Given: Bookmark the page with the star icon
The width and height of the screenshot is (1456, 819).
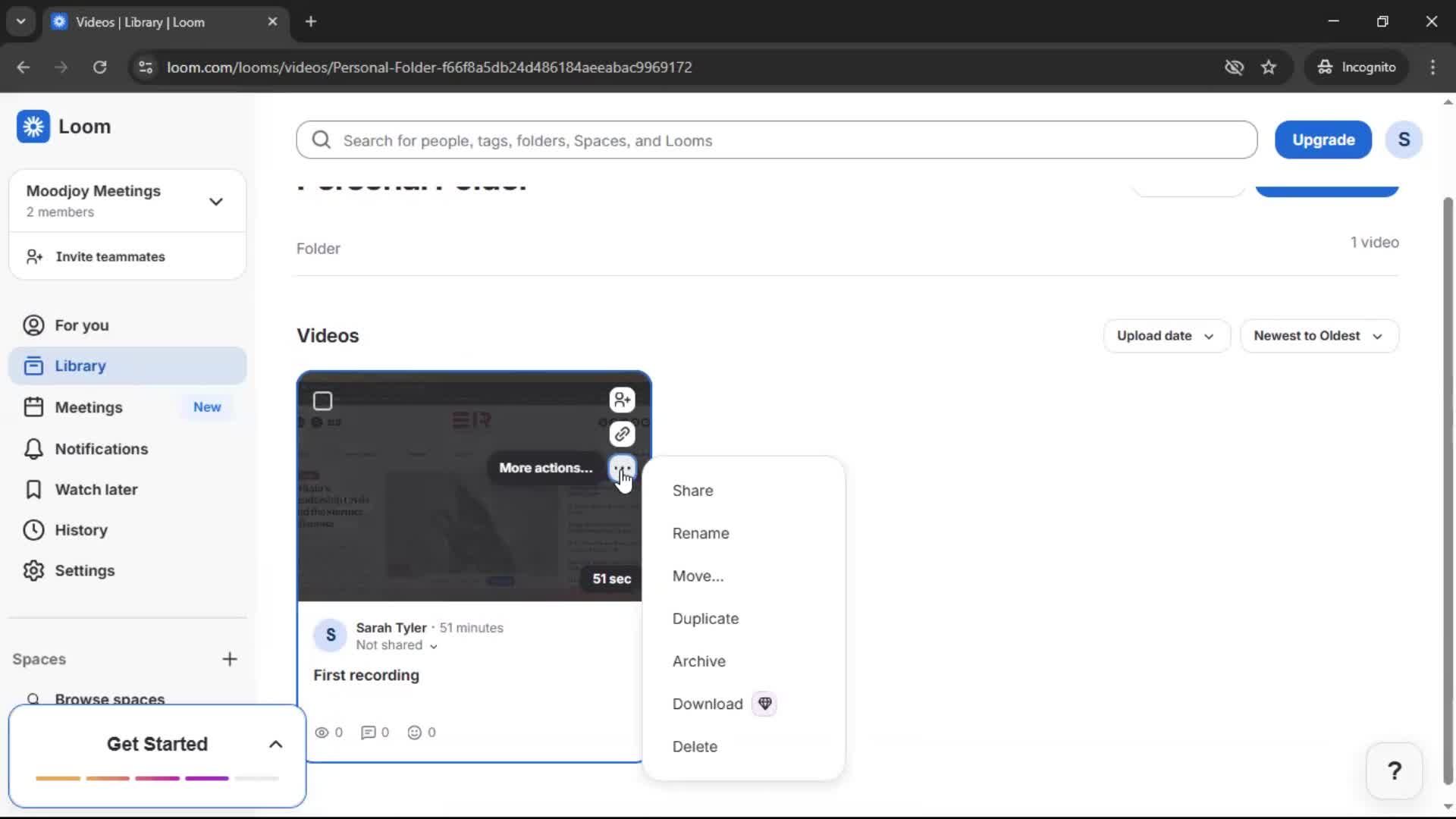Looking at the screenshot, I should pos(1269,67).
